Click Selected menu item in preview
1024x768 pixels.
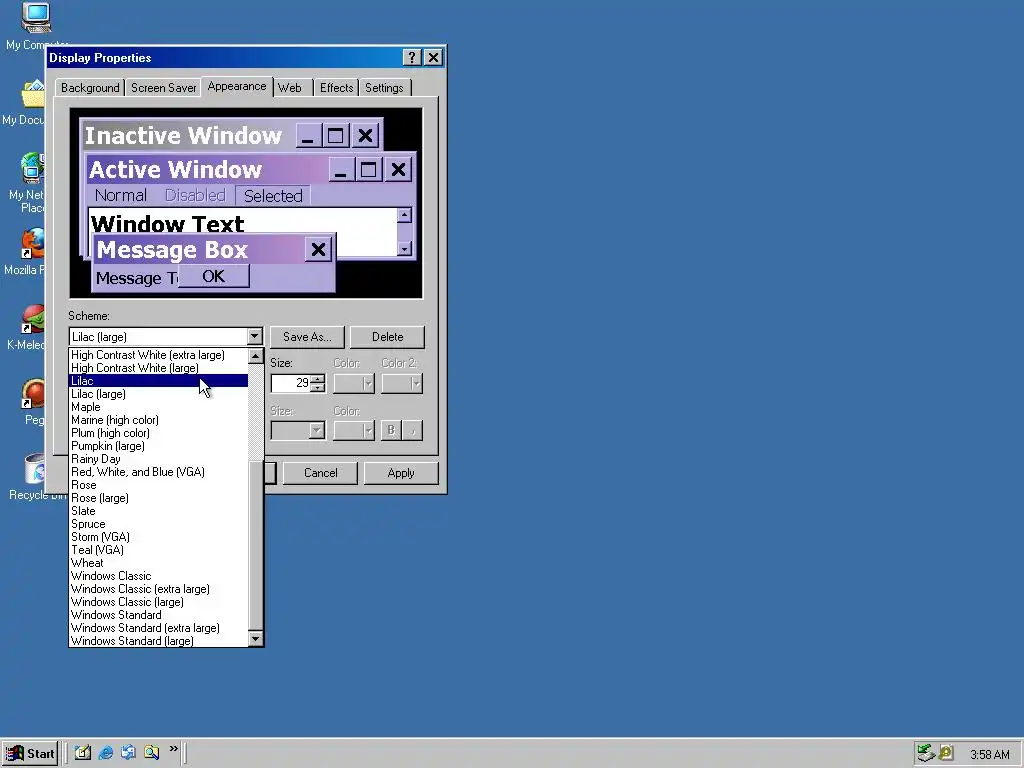[x=273, y=196]
